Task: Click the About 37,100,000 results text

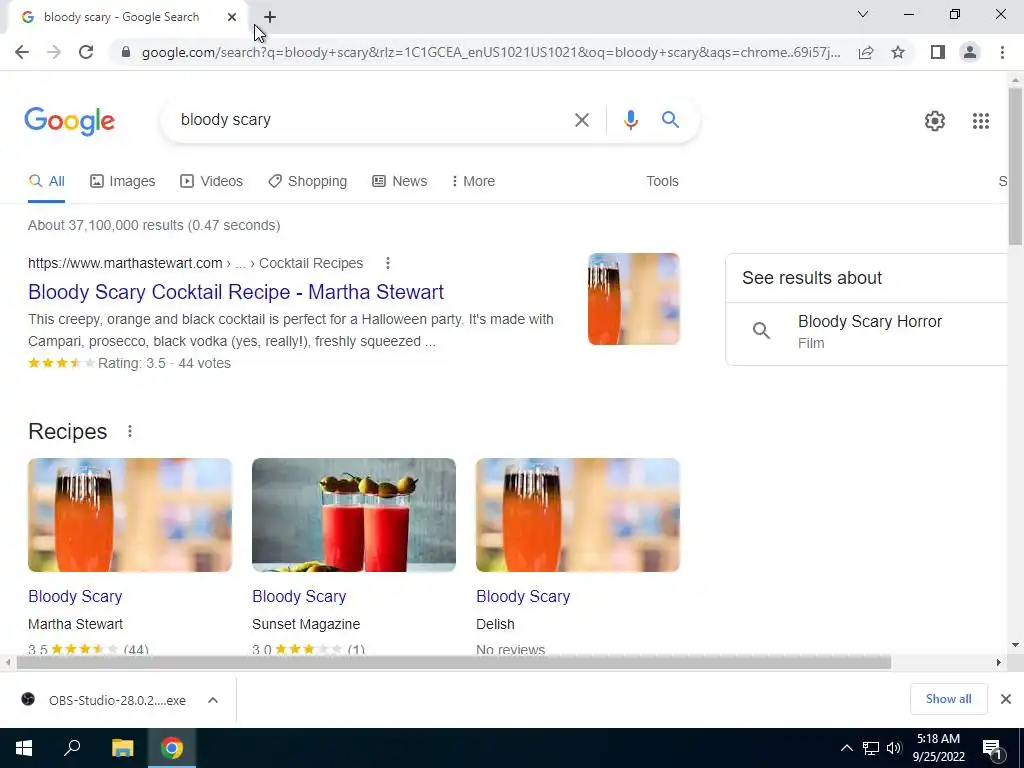Action: coord(154,225)
